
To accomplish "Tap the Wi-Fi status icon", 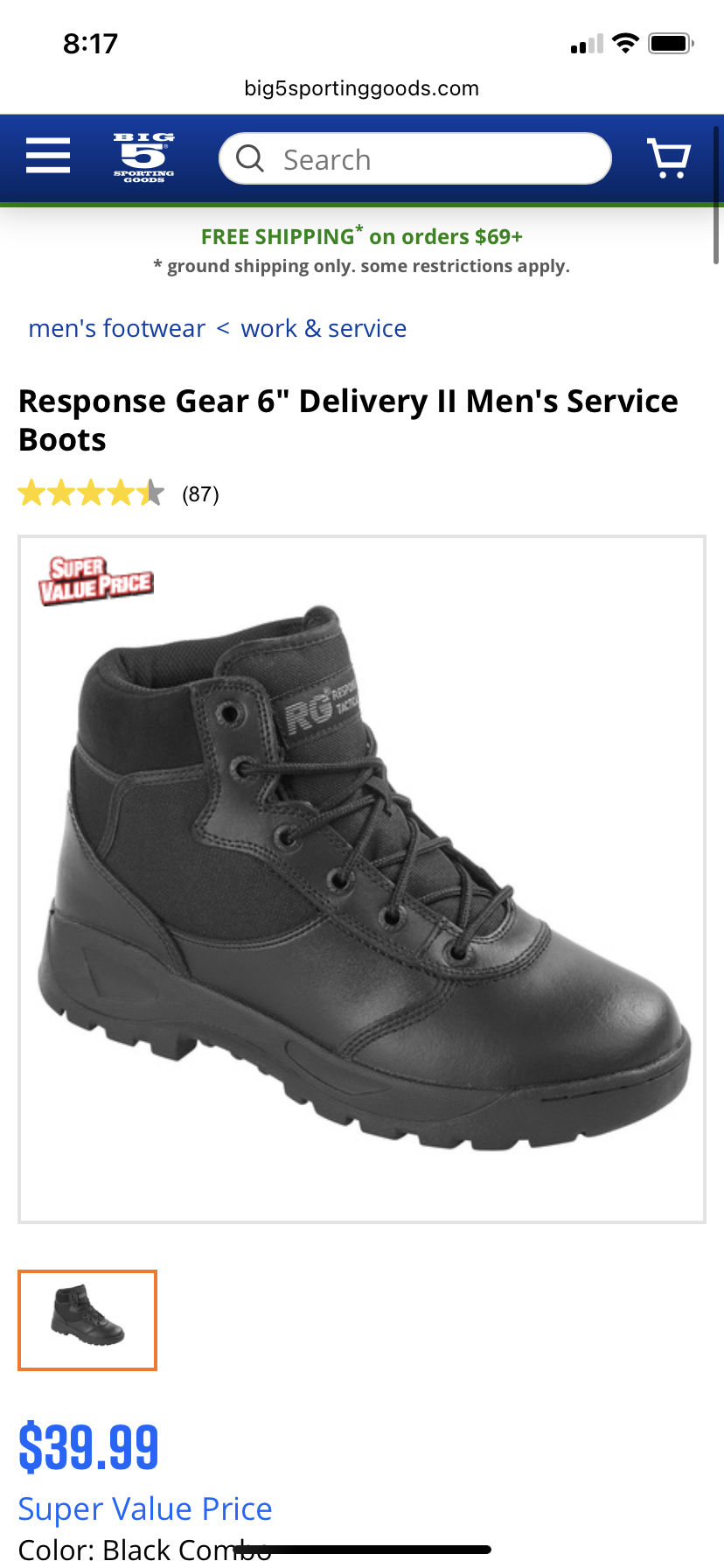I will (625, 43).
